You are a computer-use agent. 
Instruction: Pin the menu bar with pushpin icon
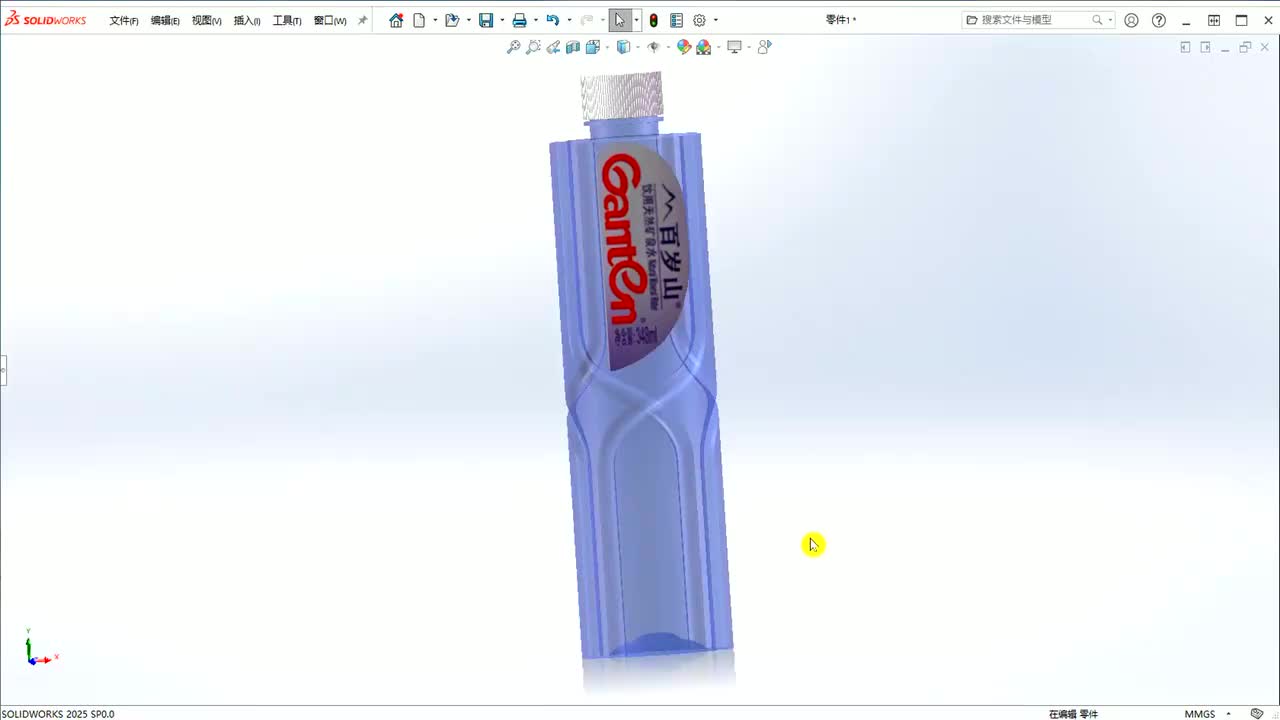pos(363,20)
